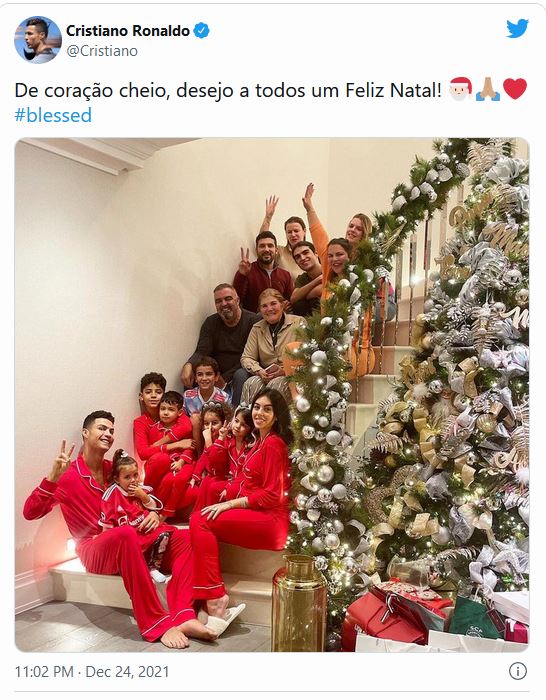
Task: Click the red gift bag in photo
Action: [x=386, y=618]
